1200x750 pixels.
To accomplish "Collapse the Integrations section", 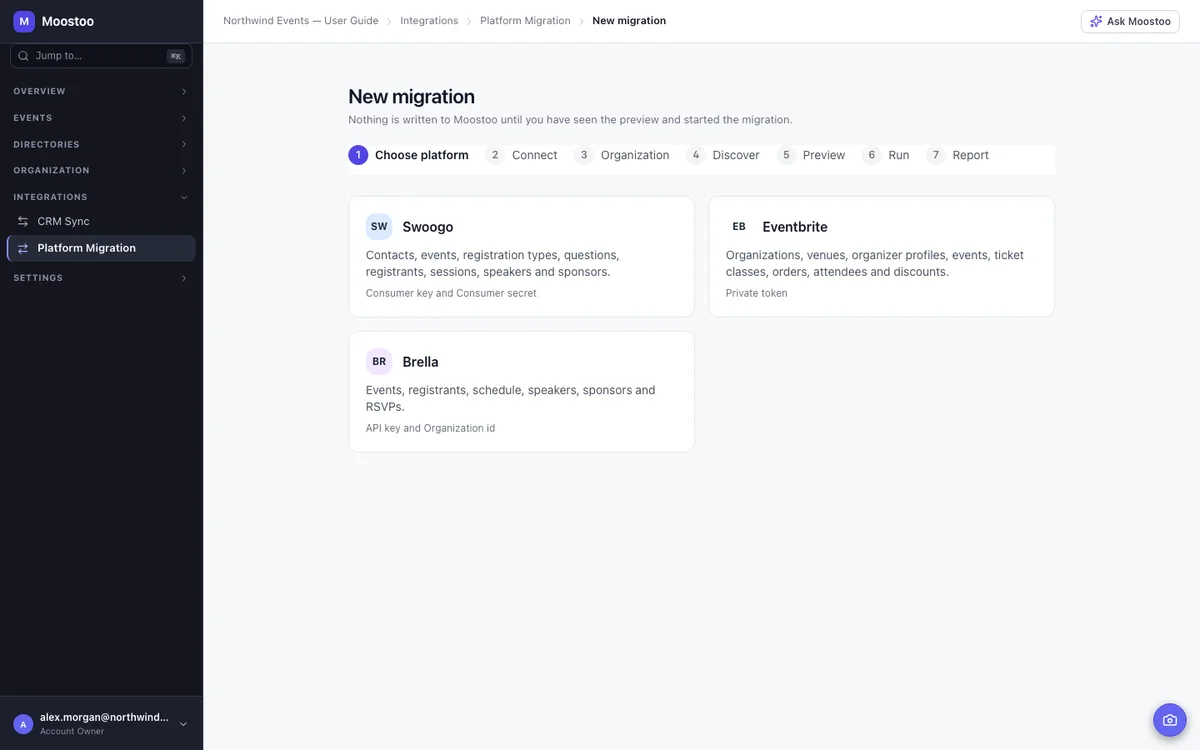I will click(x=101, y=197).
